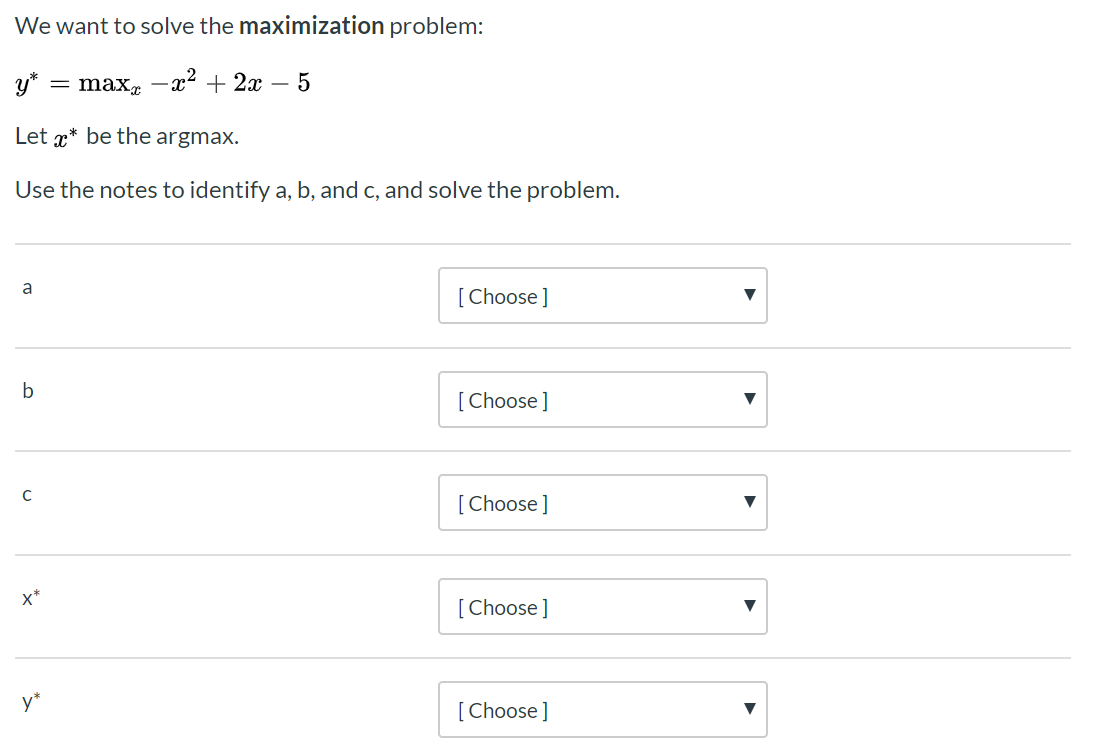The image size is (1093, 756).
Task: Select the label a on the left
Action: 27,287
